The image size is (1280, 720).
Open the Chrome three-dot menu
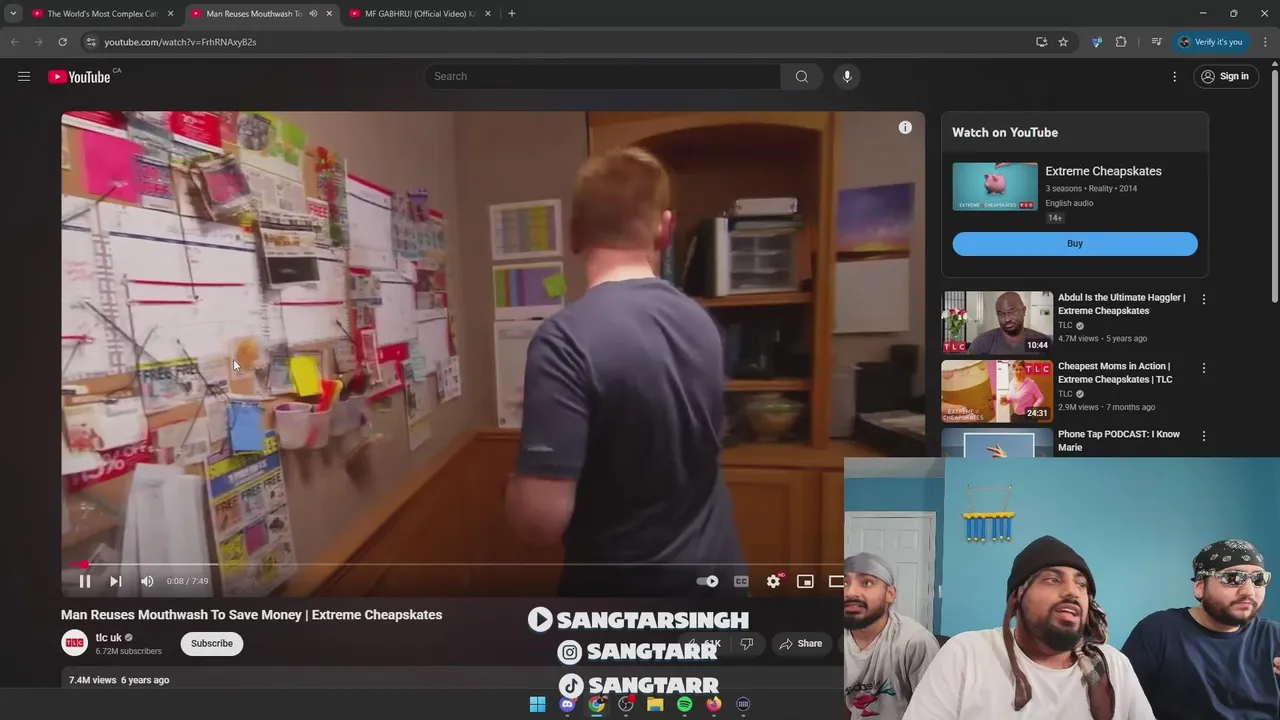tap(1265, 42)
